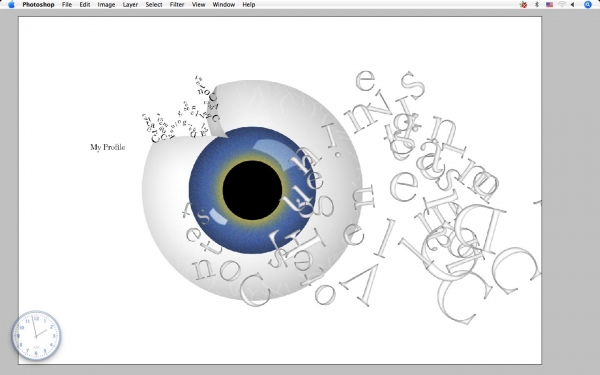
Task: Open the Image menu
Action: tap(106, 5)
